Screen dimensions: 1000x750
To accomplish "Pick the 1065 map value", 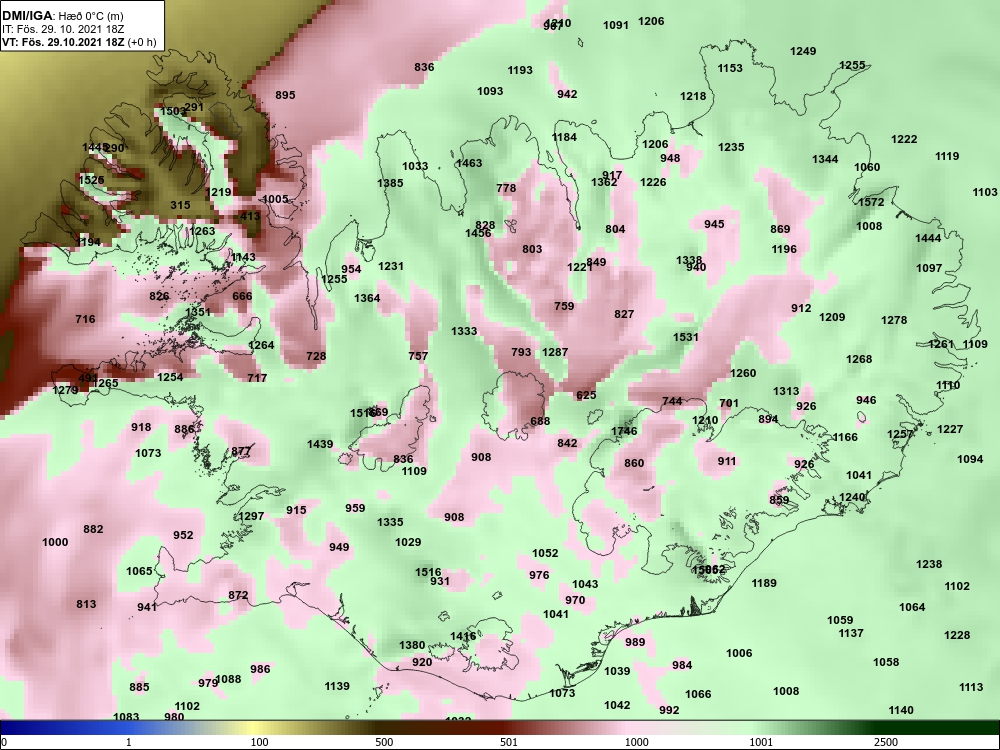I will click(x=139, y=571).
